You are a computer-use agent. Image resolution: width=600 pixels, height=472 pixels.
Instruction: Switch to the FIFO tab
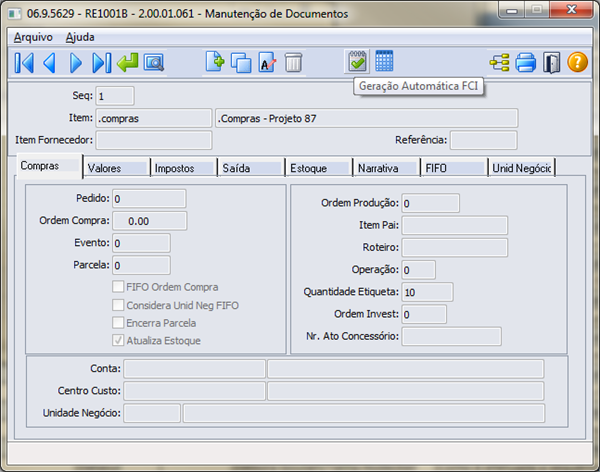[x=455, y=168]
